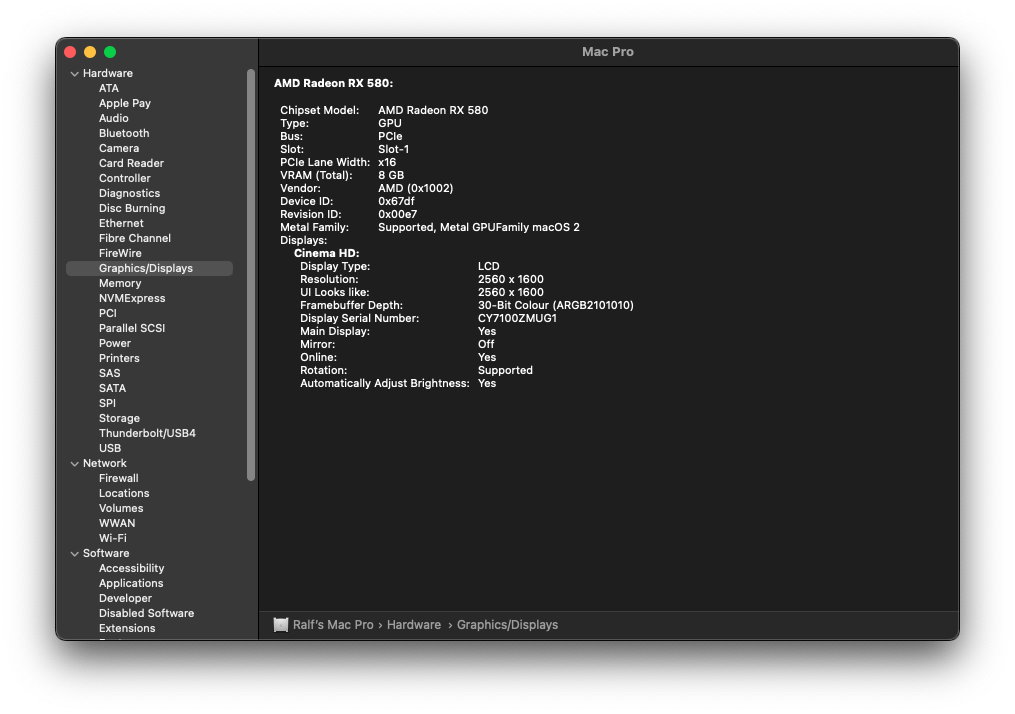Click the display serial number CY7100ZMUG1
The width and height of the screenshot is (1015, 714).
(517, 318)
